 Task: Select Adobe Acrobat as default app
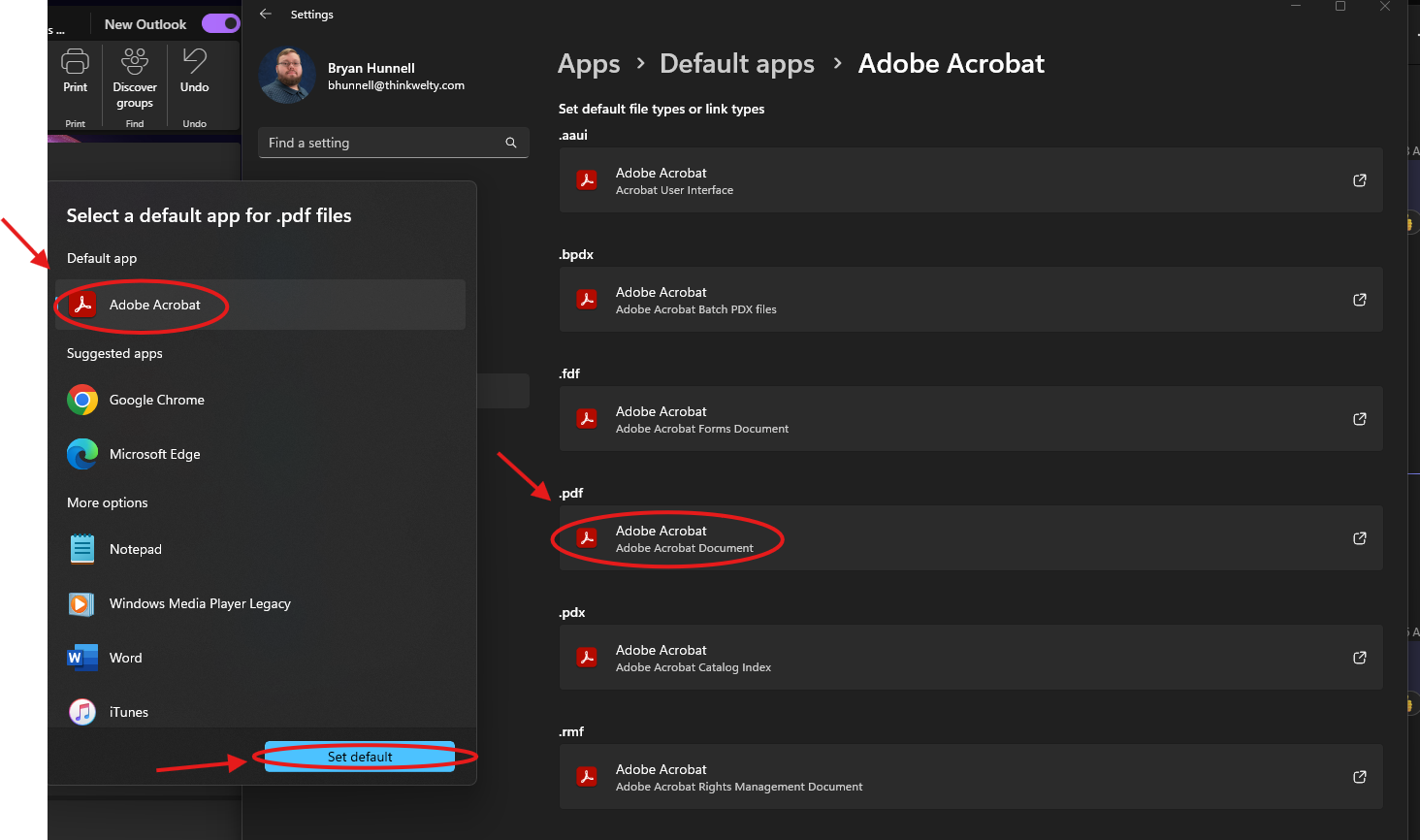click(155, 305)
